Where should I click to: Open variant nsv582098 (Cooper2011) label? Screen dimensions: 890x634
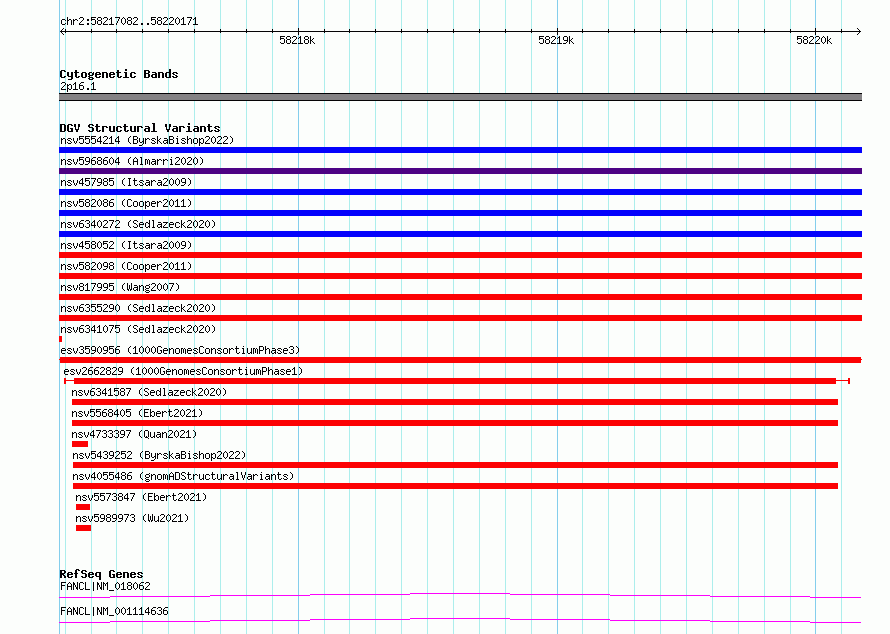[126, 266]
